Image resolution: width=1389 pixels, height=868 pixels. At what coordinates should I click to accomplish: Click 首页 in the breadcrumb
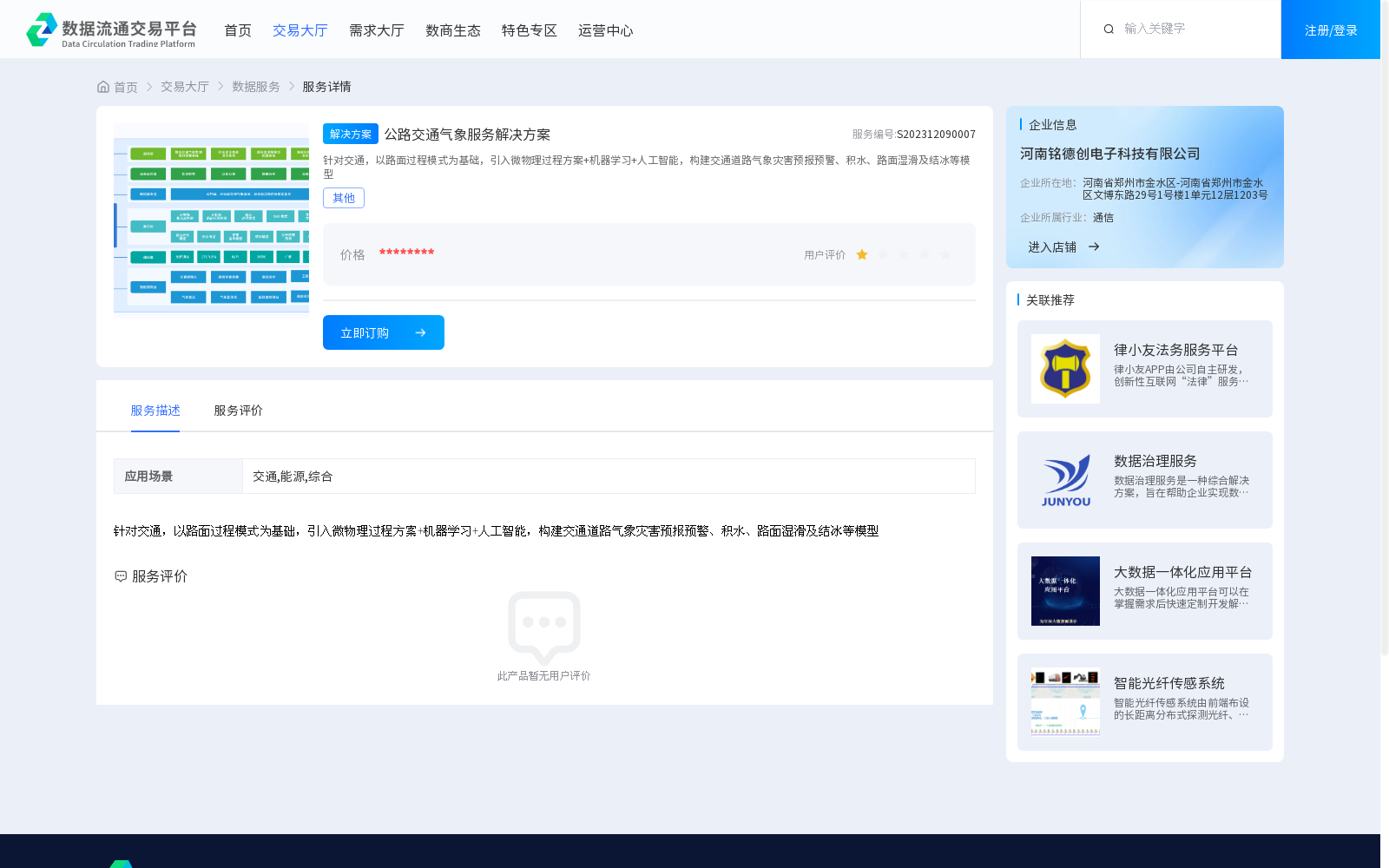126,87
